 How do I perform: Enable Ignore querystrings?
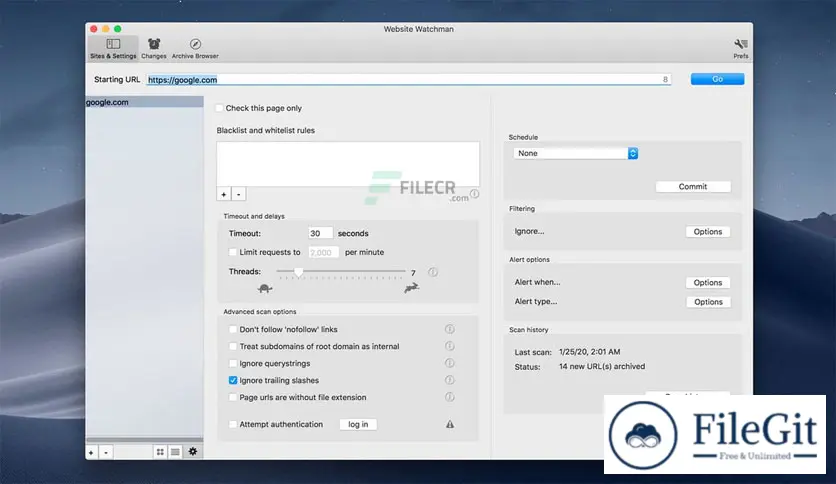click(232, 364)
